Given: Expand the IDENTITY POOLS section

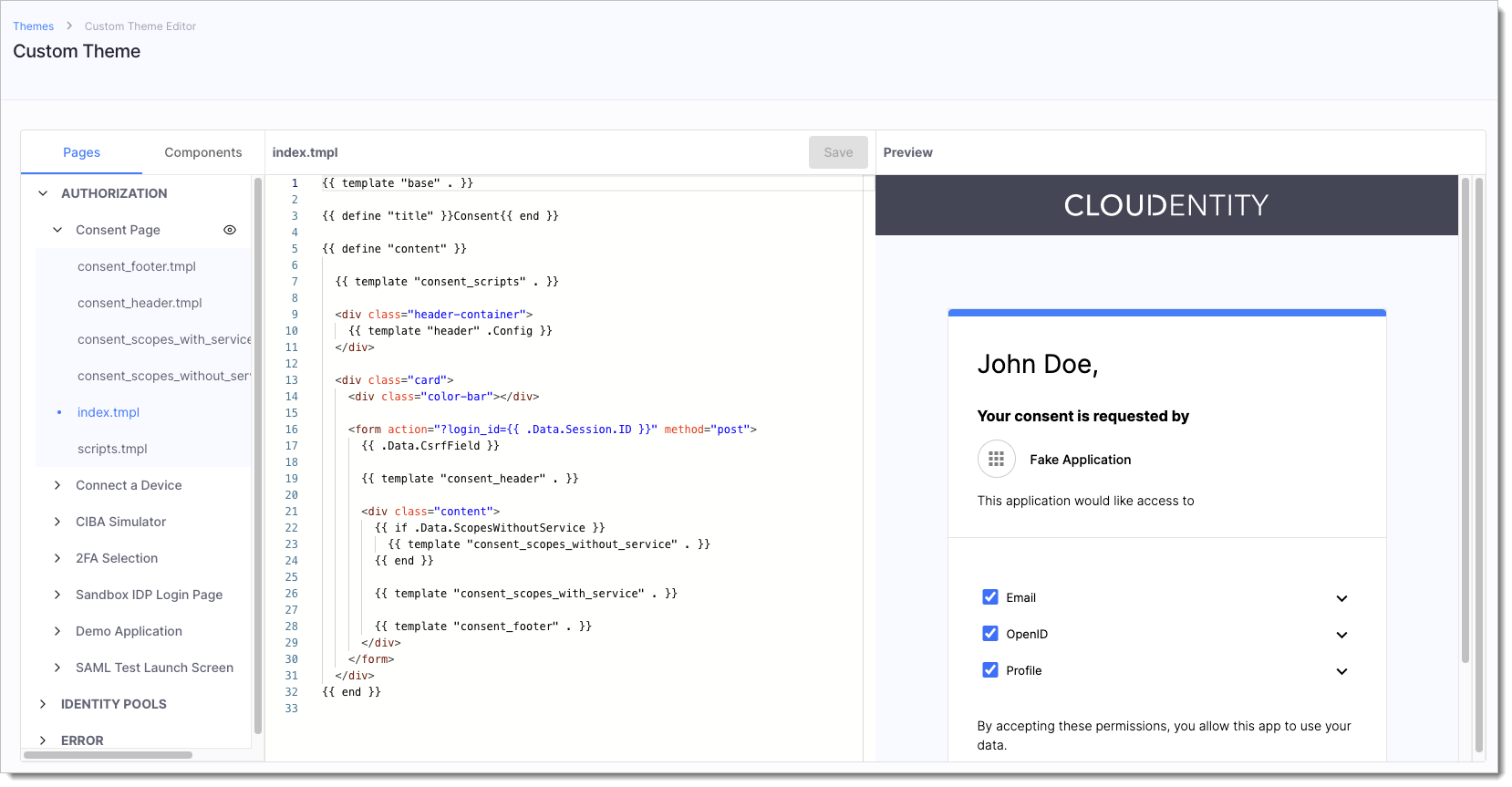Looking at the screenshot, I should (43, 704).
